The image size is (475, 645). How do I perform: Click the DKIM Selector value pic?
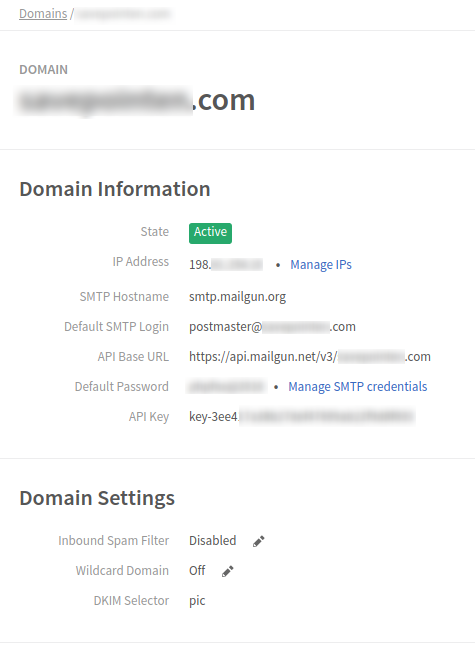pyautogui.click(x=197, y=601)
